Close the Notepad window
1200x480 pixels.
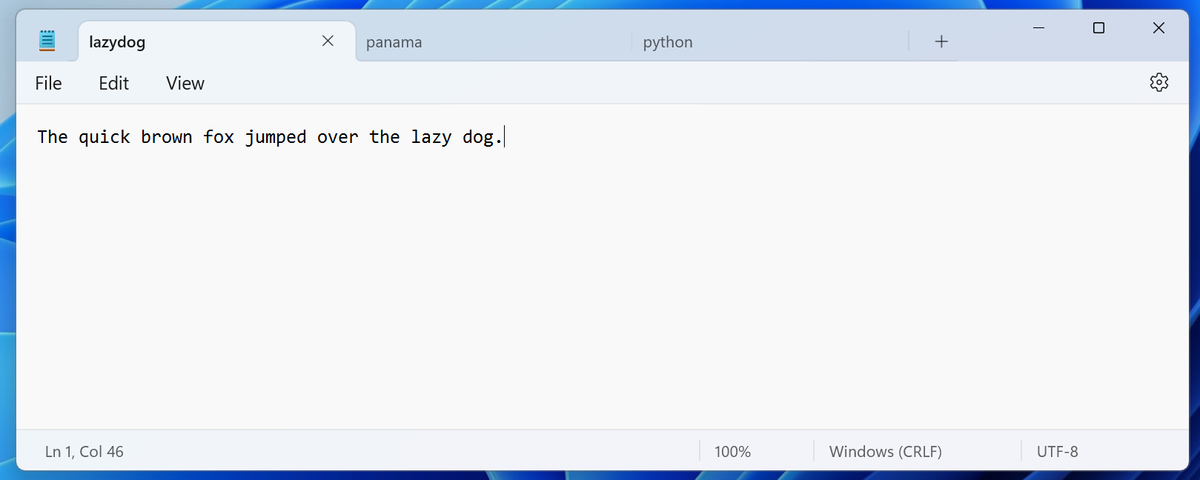coord(1158,28)
